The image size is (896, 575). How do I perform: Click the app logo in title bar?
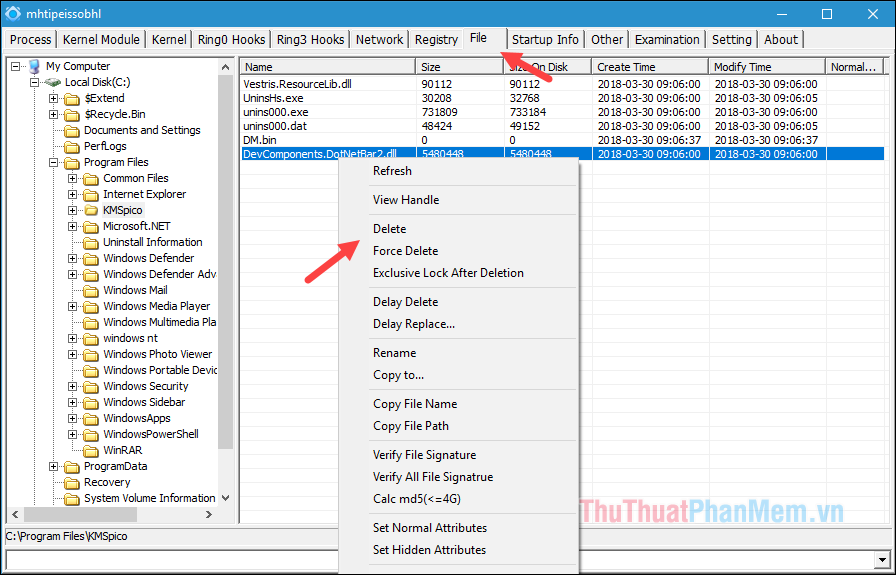click(12, 14)
